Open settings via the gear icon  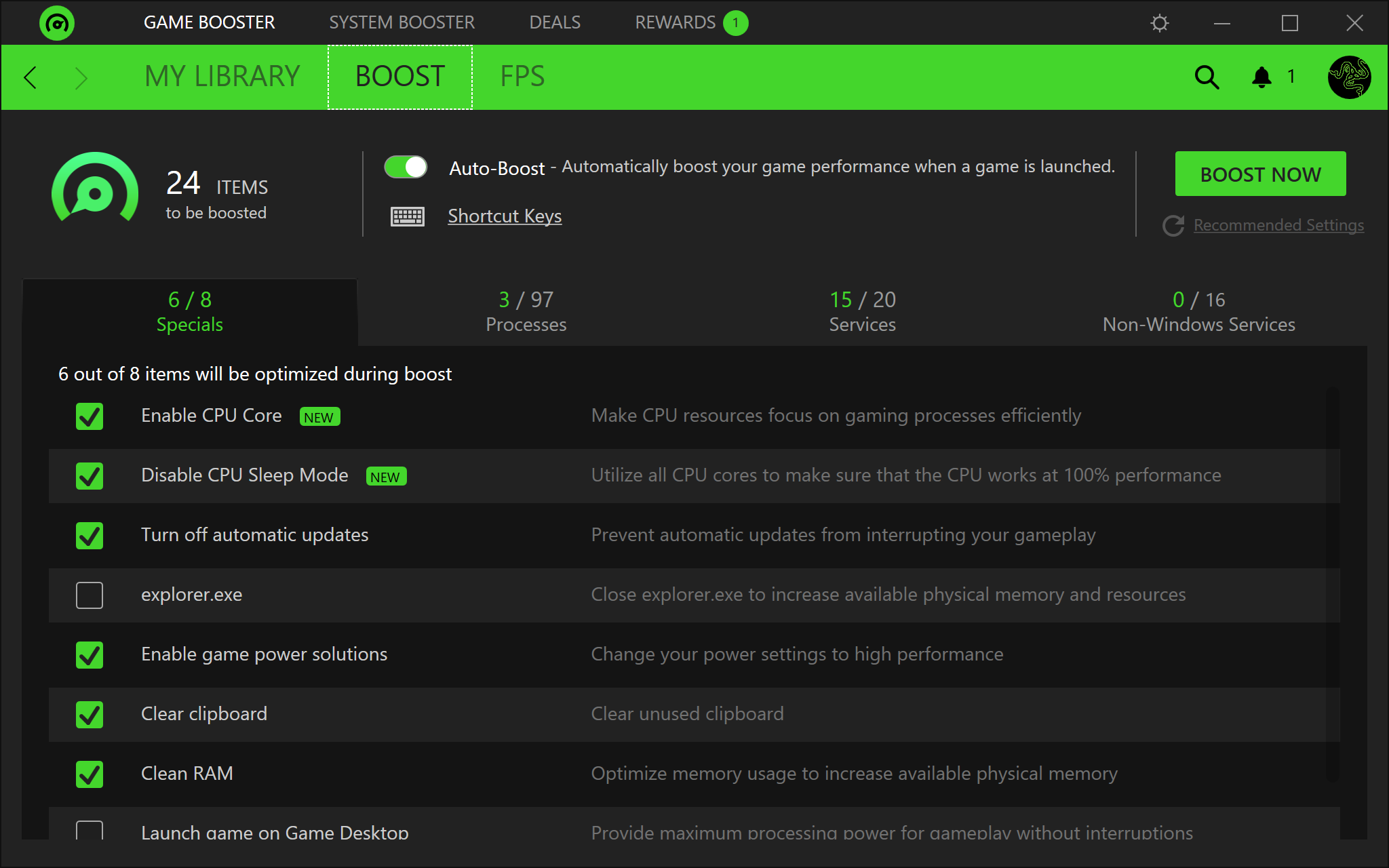tap(1160, 23)
